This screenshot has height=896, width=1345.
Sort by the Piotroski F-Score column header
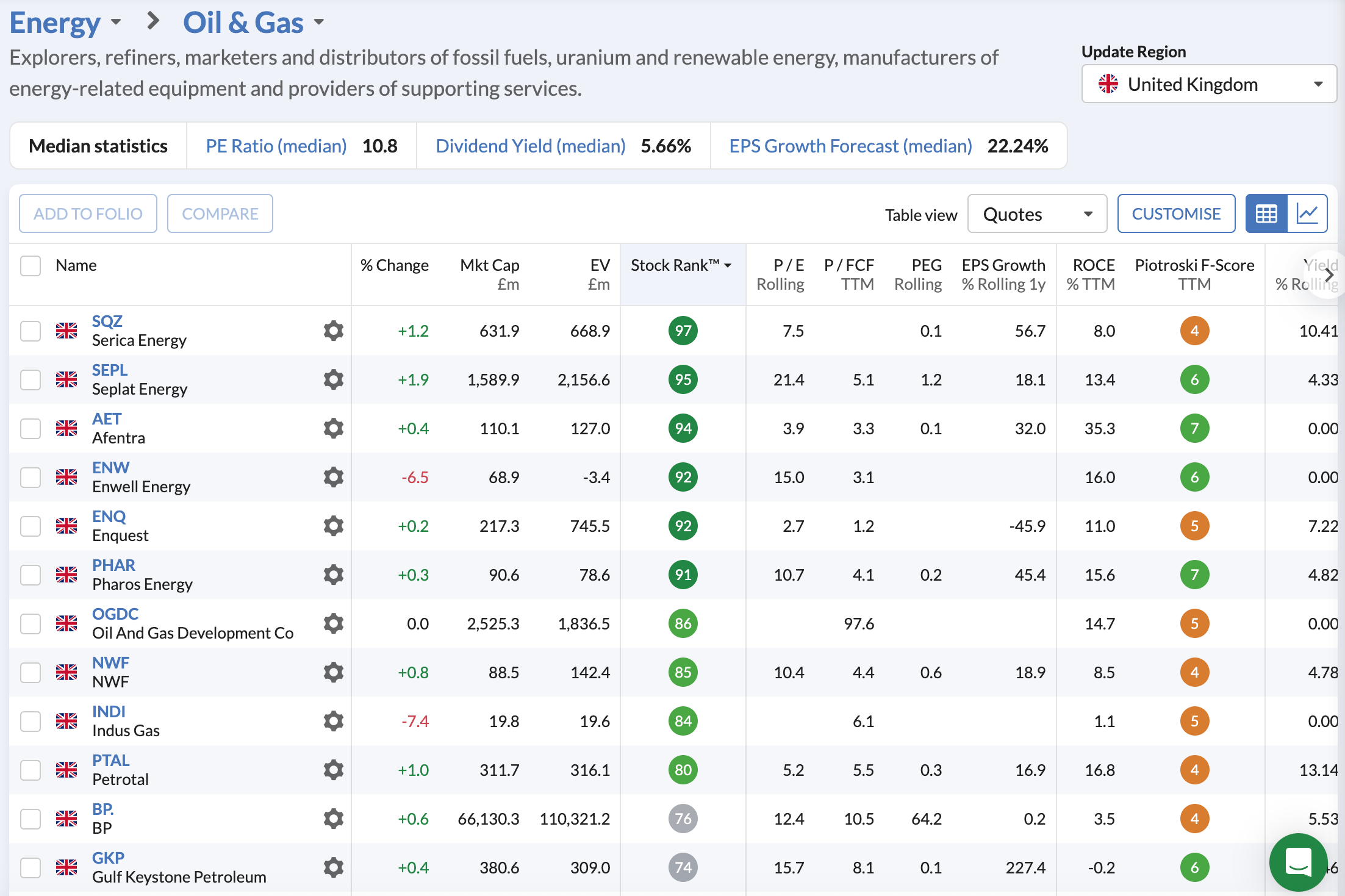[x=1194, y=274]
